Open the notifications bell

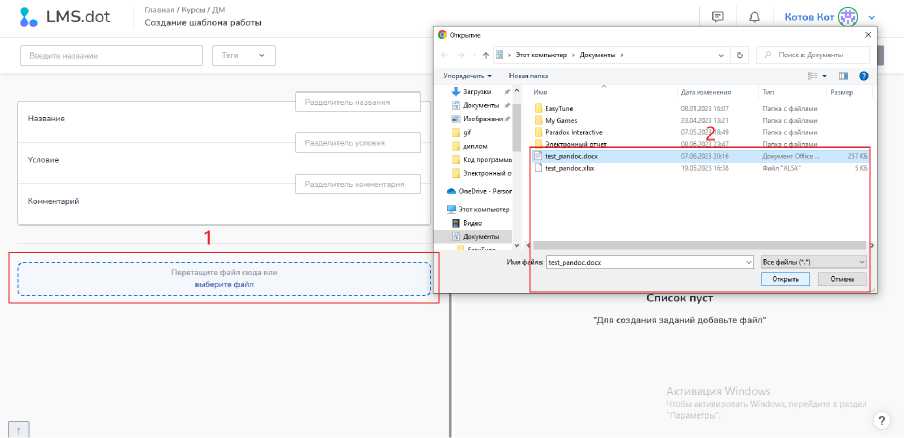coord(754,17)
